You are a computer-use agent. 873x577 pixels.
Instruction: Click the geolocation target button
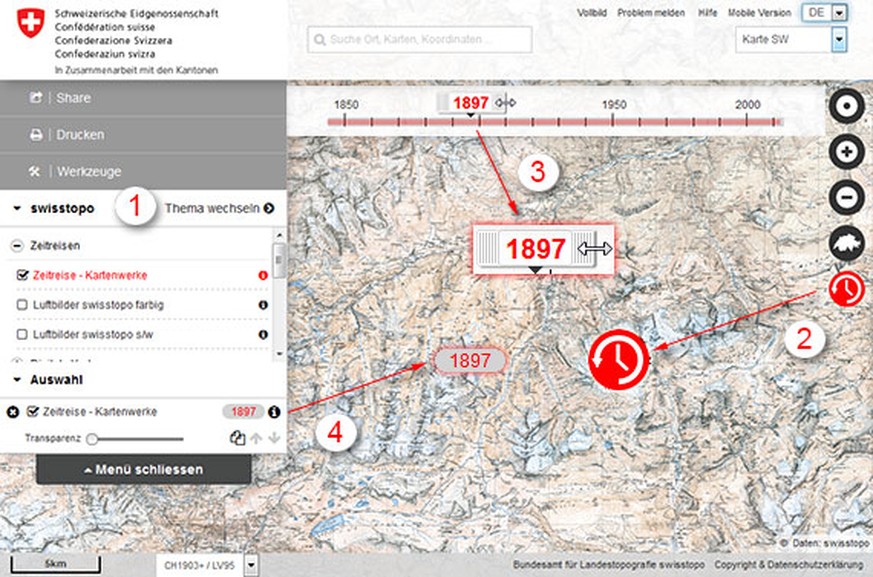846,106
